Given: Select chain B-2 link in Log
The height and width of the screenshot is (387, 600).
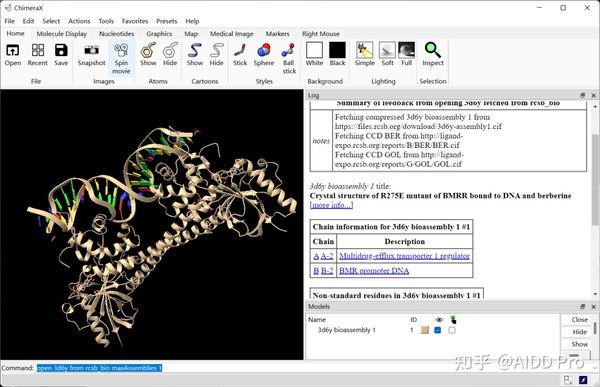Looking at the screenshot, I should pyautogui.click(x=327, y=271).
